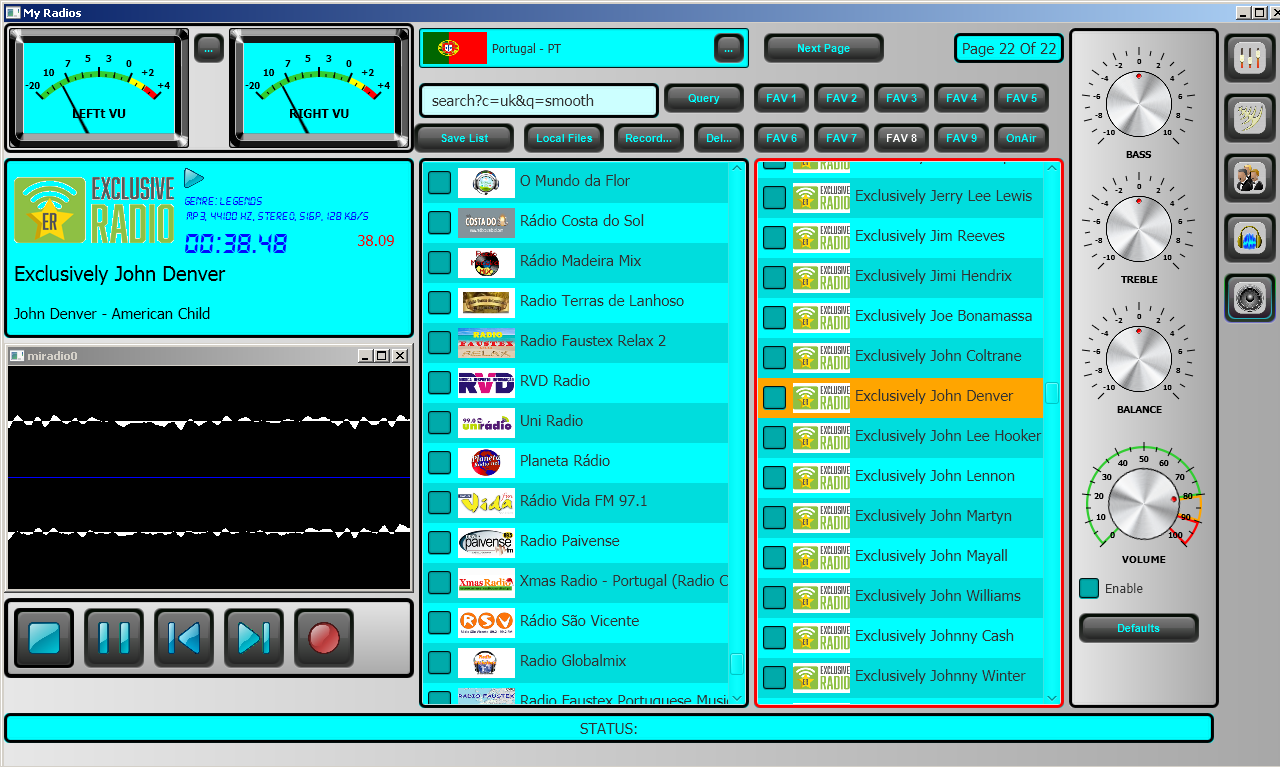Click the Rádio Vida FM 97.1 logo
Screen dimensions: 1280x768
point(486,502)
